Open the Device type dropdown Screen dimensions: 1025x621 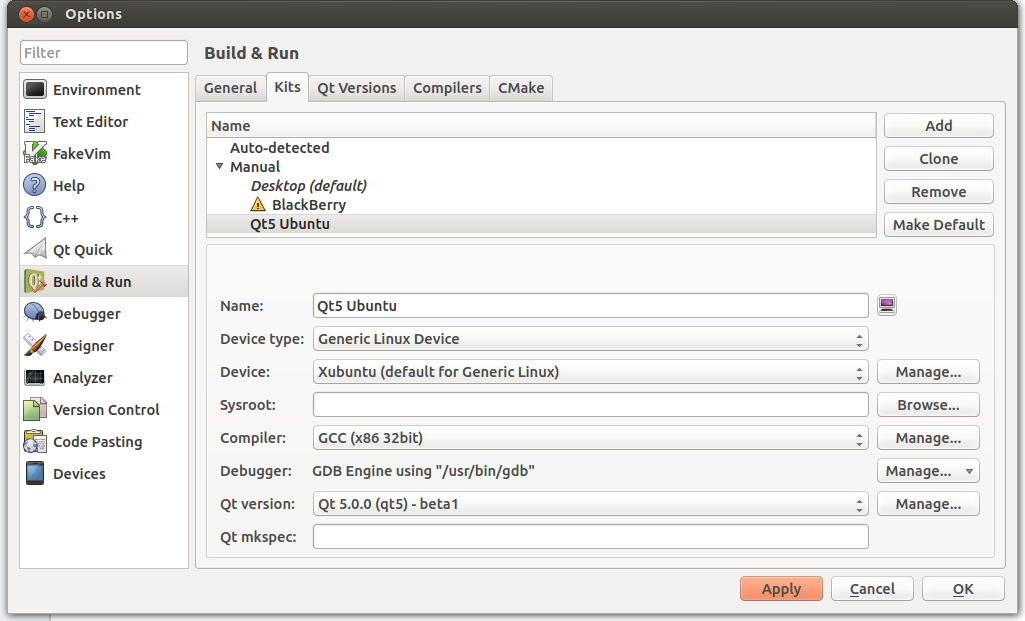point(591,339)
